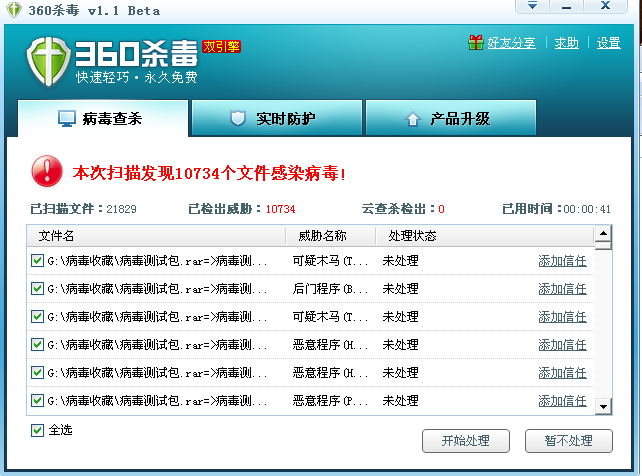
Task: Click 添加信任 for the second 可疑木马 row
Action: (562, 317)
